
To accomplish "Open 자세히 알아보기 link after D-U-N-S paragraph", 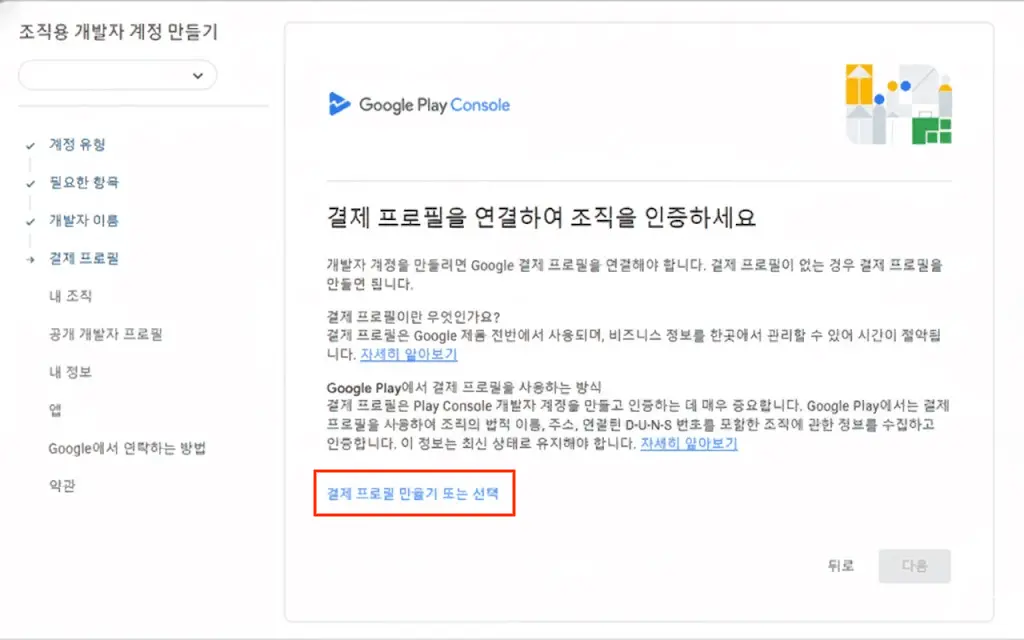I will [689, 443].
